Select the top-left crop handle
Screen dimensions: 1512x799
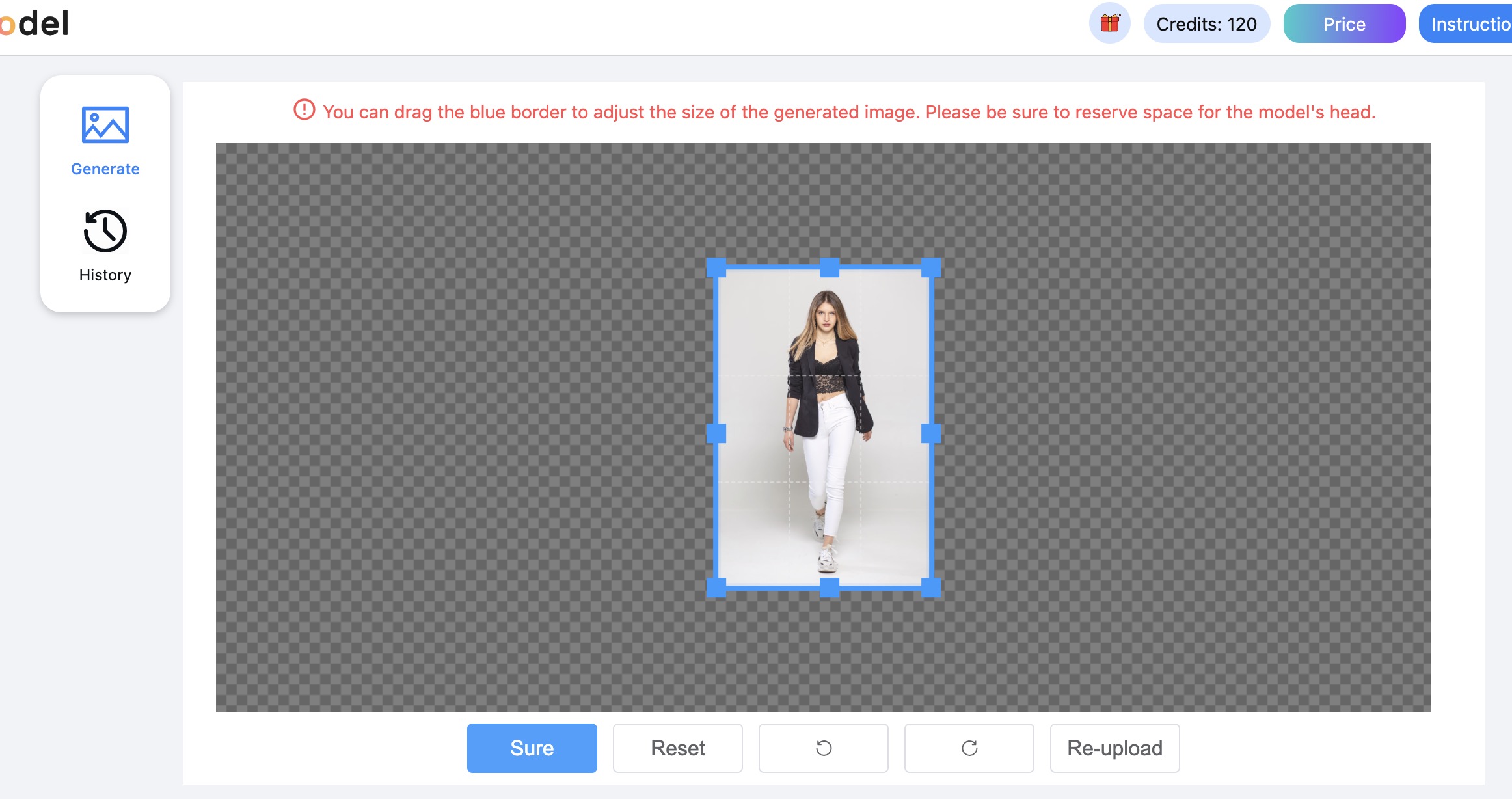click(x=716, y=267)
